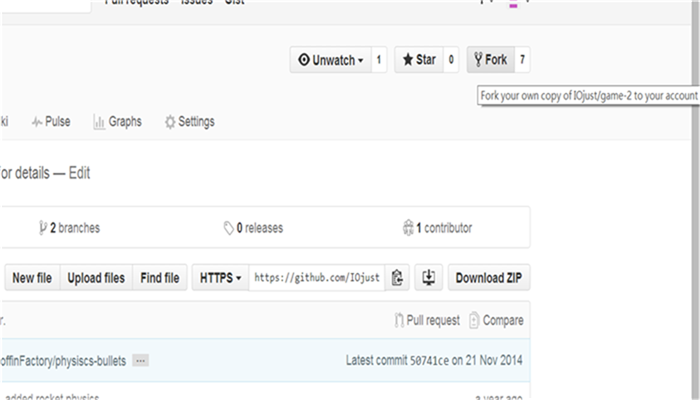The width and height of the screenshot is (700, 400).
Task: Open a Pull request
Action: [427, 320]
